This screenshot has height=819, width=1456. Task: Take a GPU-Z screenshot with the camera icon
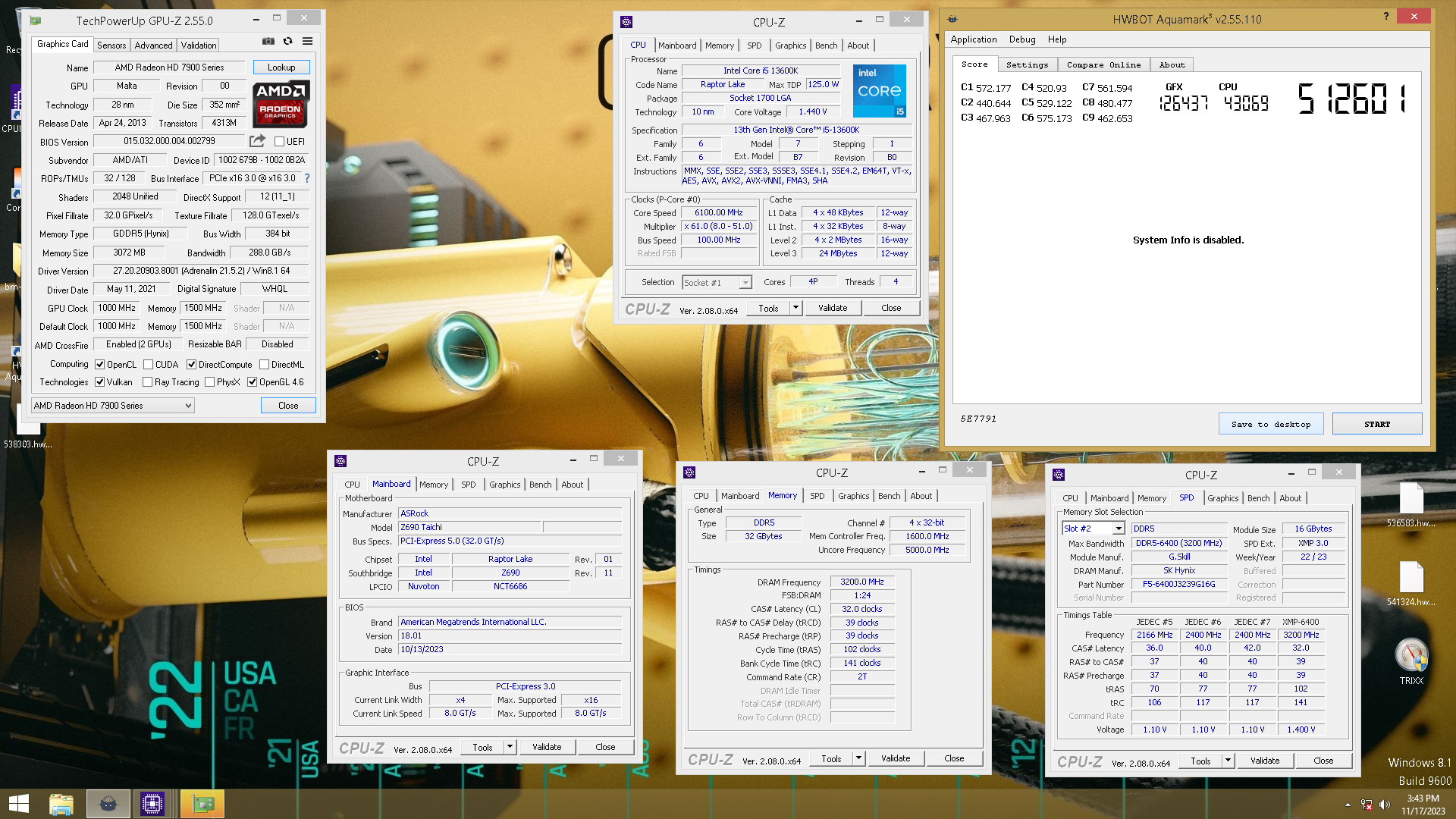[x=268, y=41]
